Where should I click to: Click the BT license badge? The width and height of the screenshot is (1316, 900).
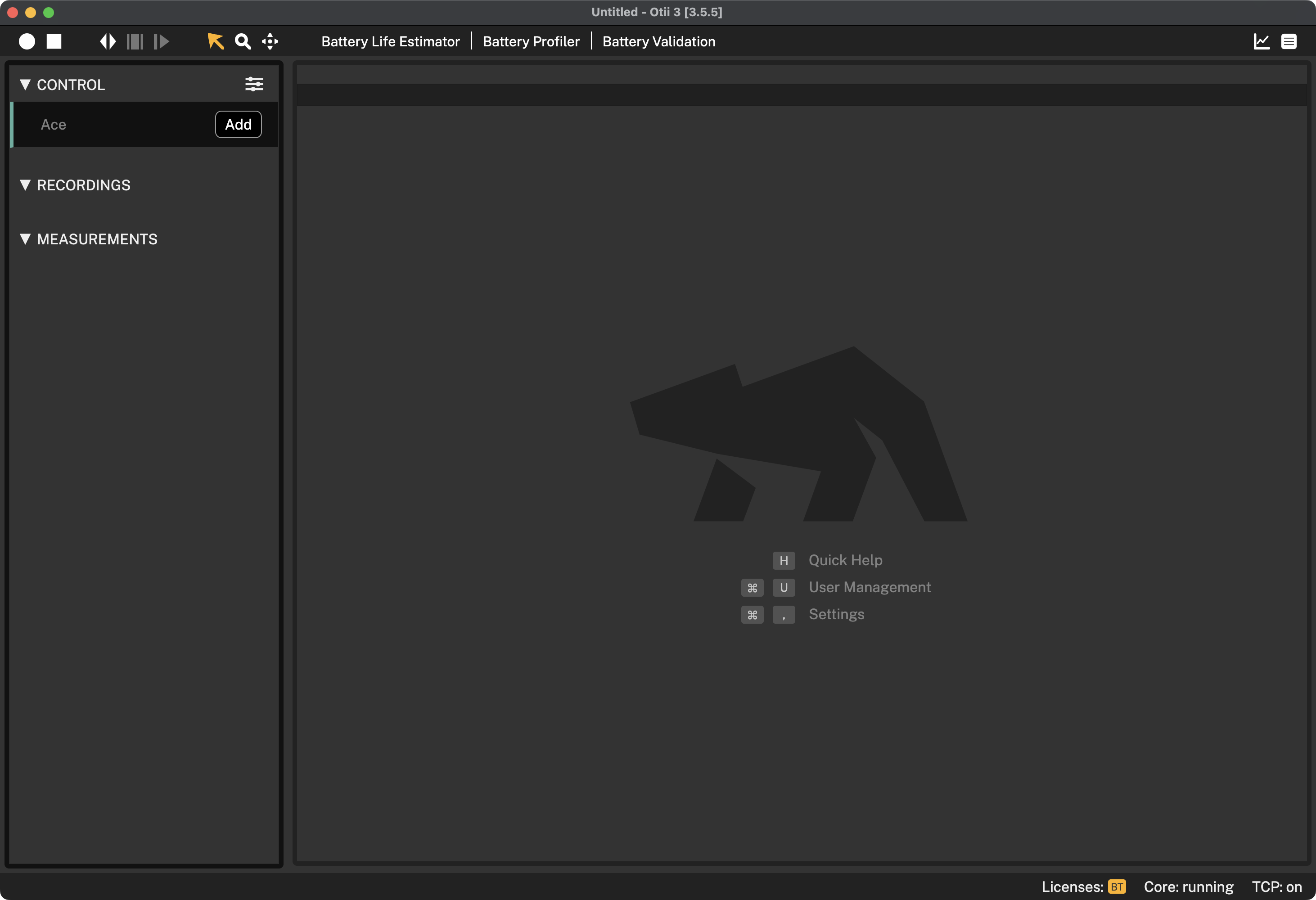click(x=1117, y=886)
